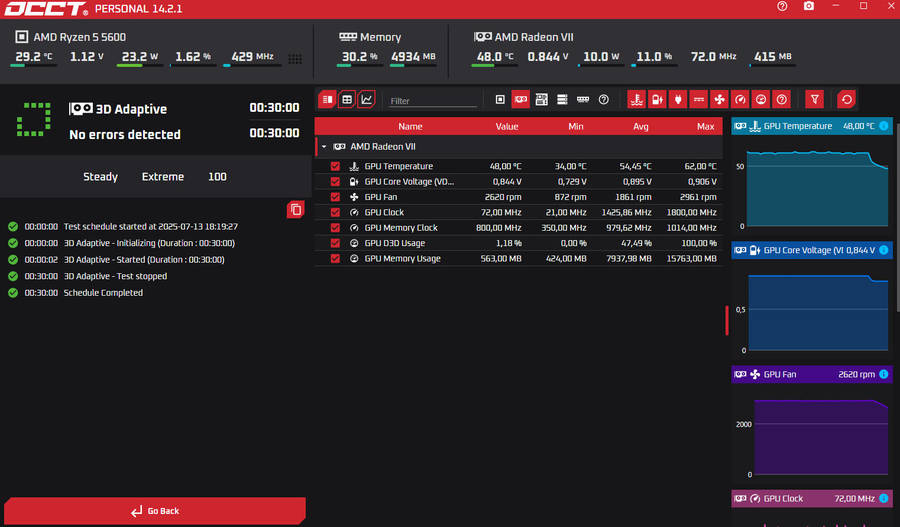900x527 pixels.
Task: Switch to the graph view icon
Action: [367, 100]
